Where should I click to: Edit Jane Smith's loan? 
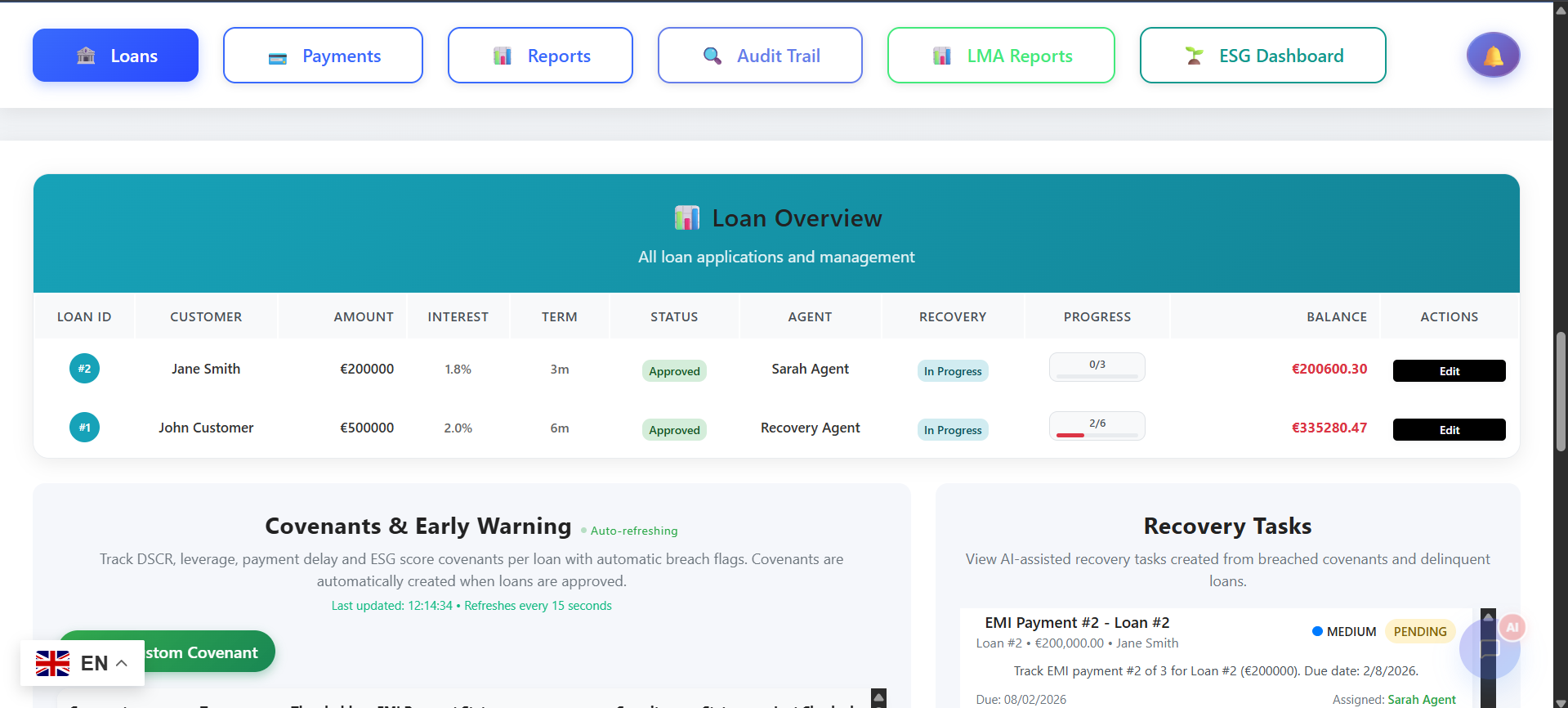[1449, 371]
